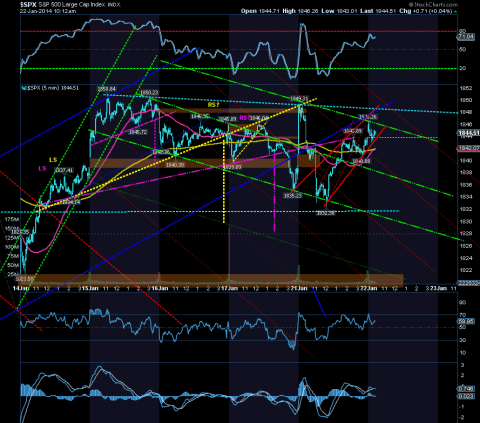Click the yellow RS? annotation

tap(213, 105)
